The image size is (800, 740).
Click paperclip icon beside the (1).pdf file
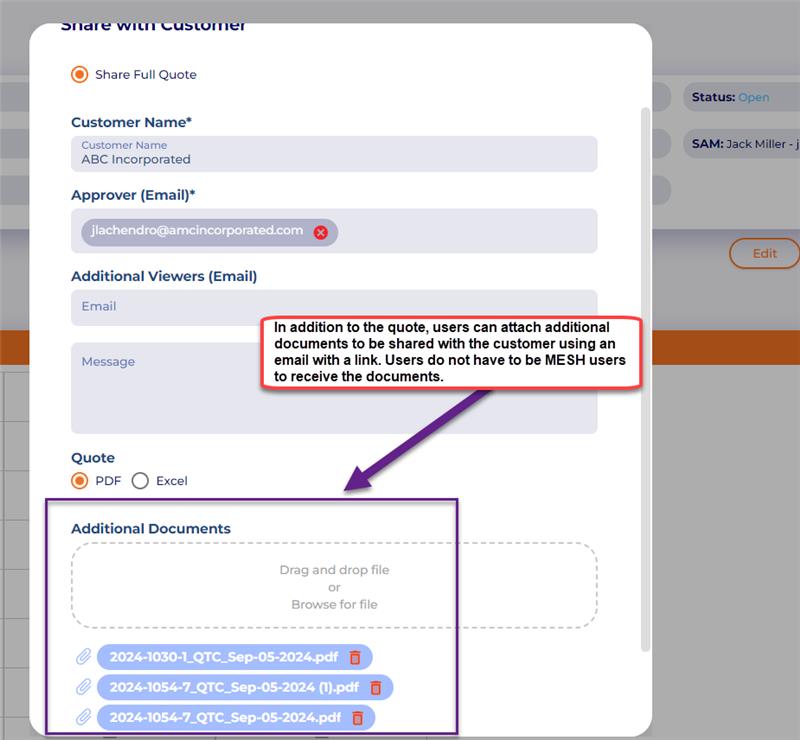[84, 688]
